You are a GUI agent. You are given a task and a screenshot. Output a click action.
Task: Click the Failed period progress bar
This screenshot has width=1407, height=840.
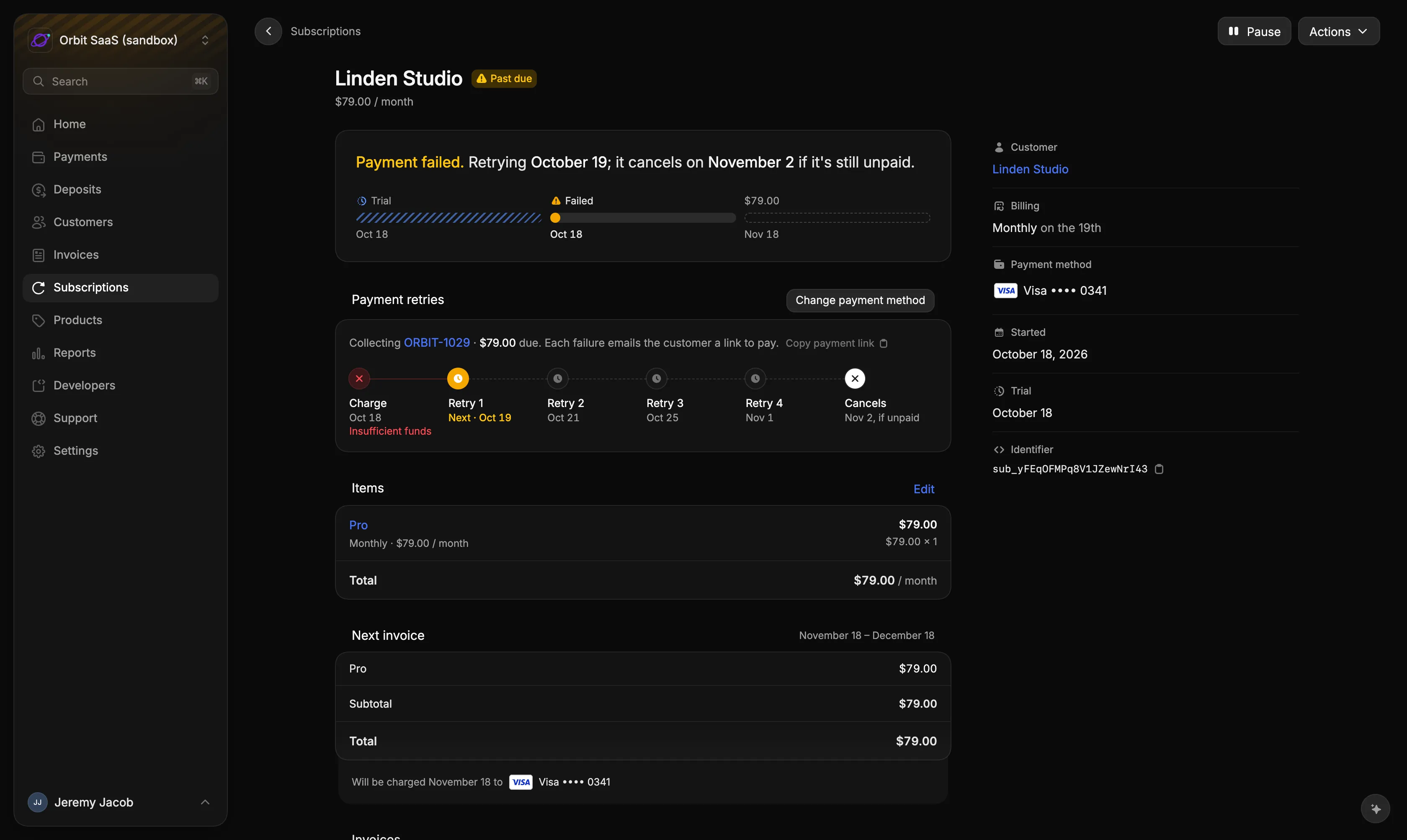pyautogui.click(x=643, y=218)
